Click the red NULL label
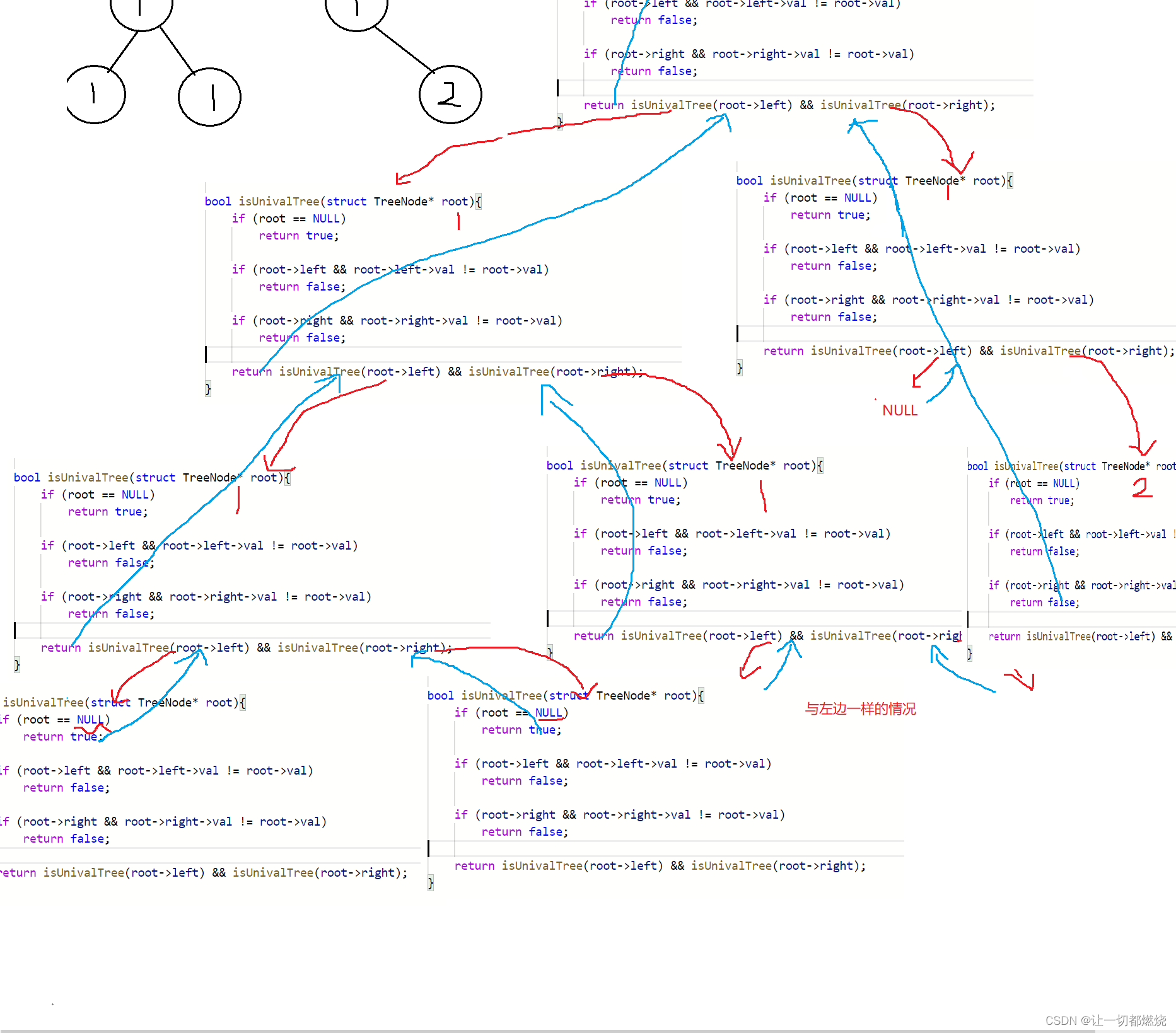 click(900, 410)
